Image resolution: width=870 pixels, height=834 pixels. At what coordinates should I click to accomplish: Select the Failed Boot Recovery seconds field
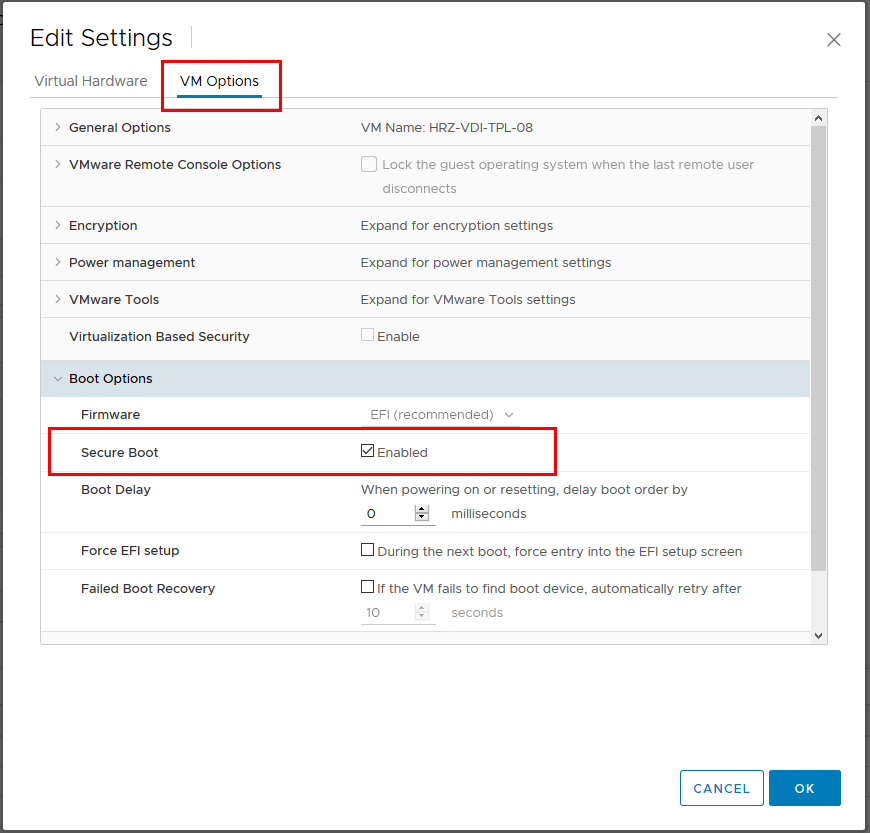click(385, 610)
